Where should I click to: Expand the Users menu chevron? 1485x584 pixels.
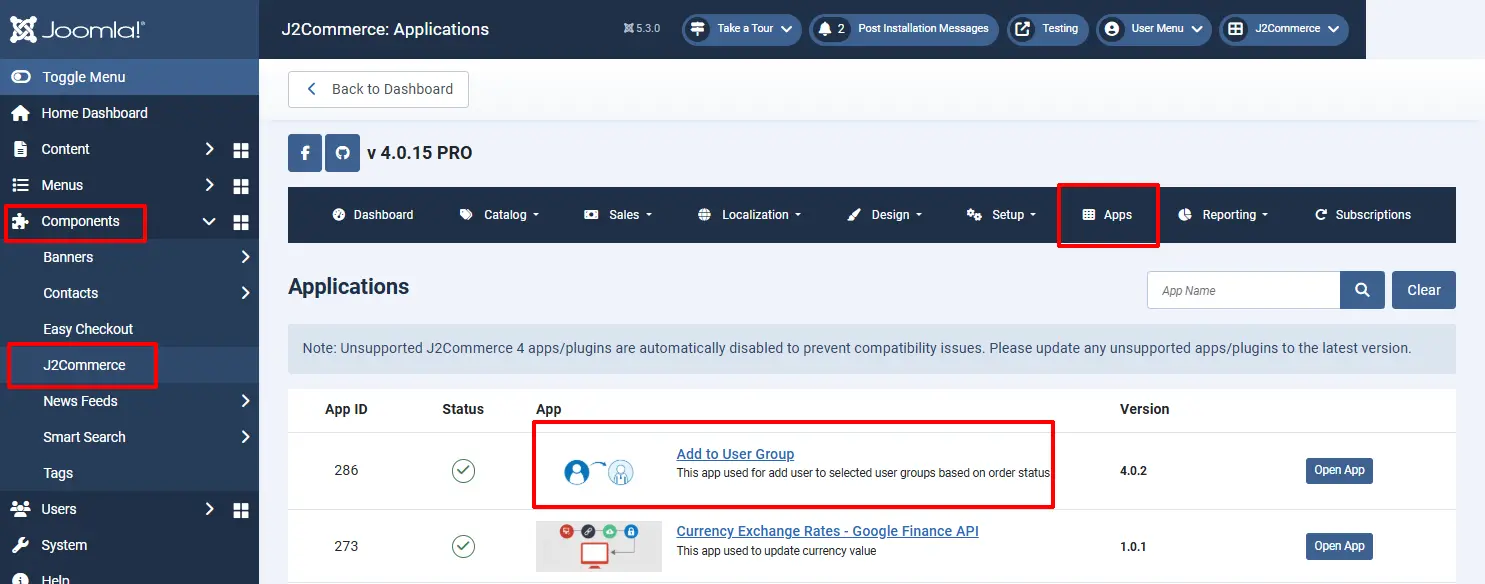tap(209, 509)
